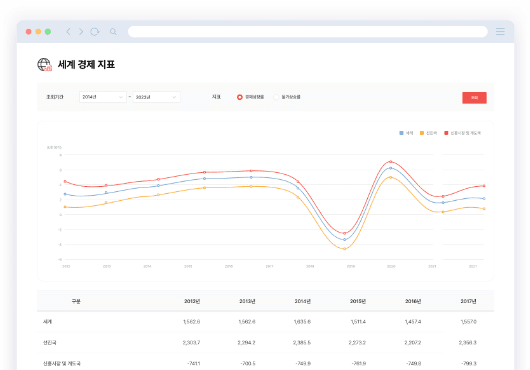Screen dimensions: 530x370
Task: Click the 2017년 table column header
Action: coord(468,301)
